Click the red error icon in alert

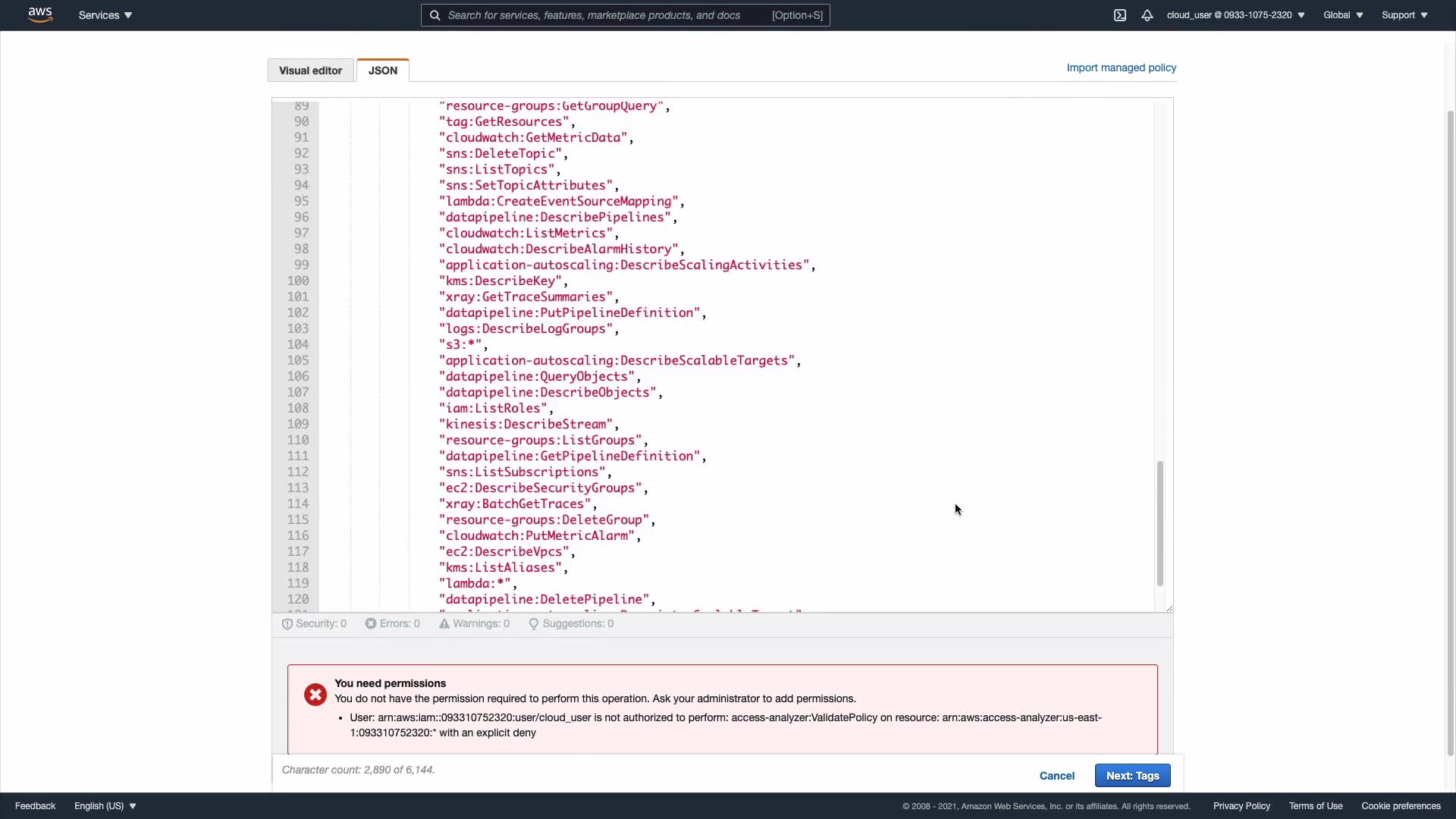(x=315, y=695)
